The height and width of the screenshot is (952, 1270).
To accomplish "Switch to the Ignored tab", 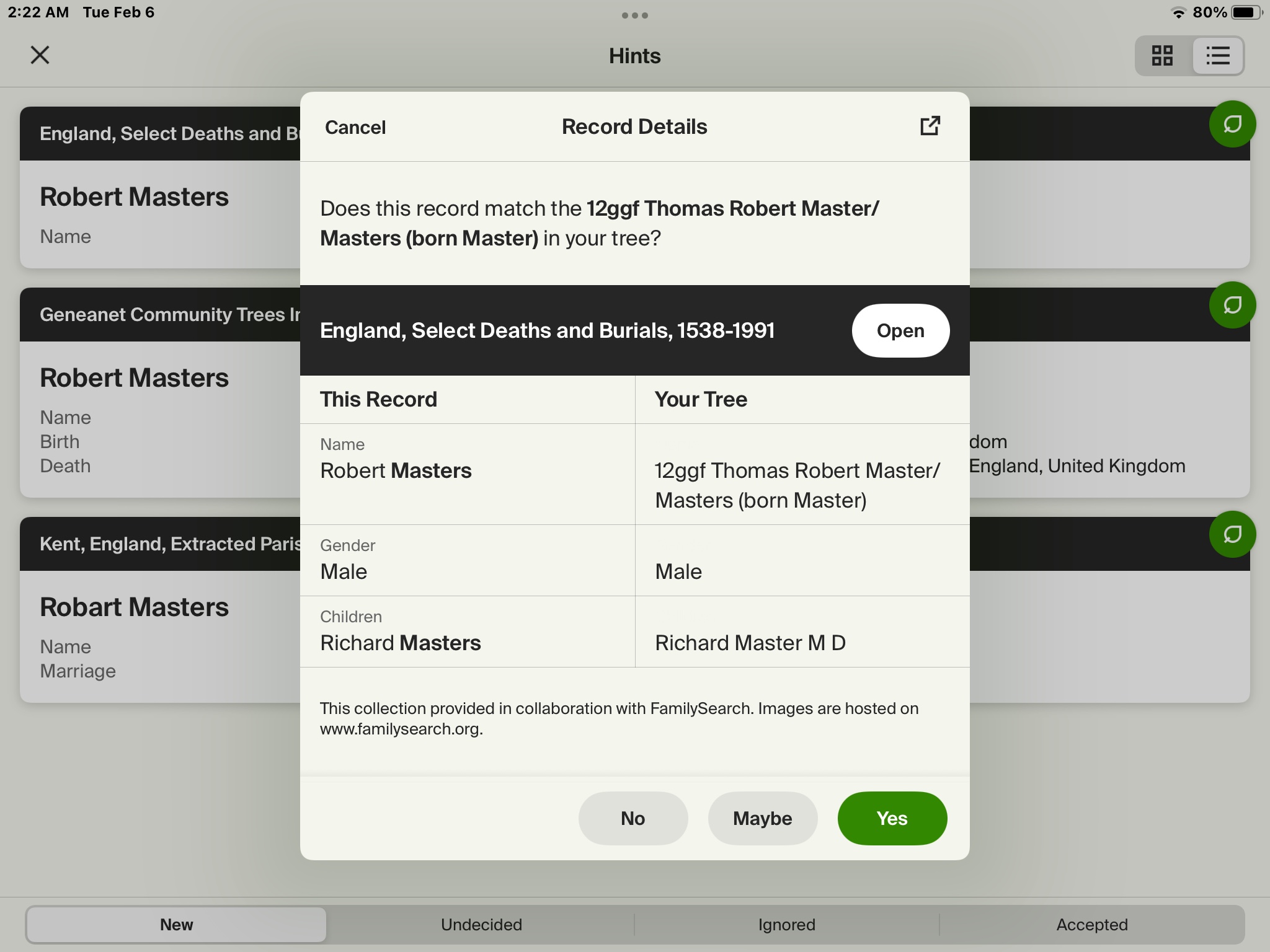I will [x=786, y=924].
